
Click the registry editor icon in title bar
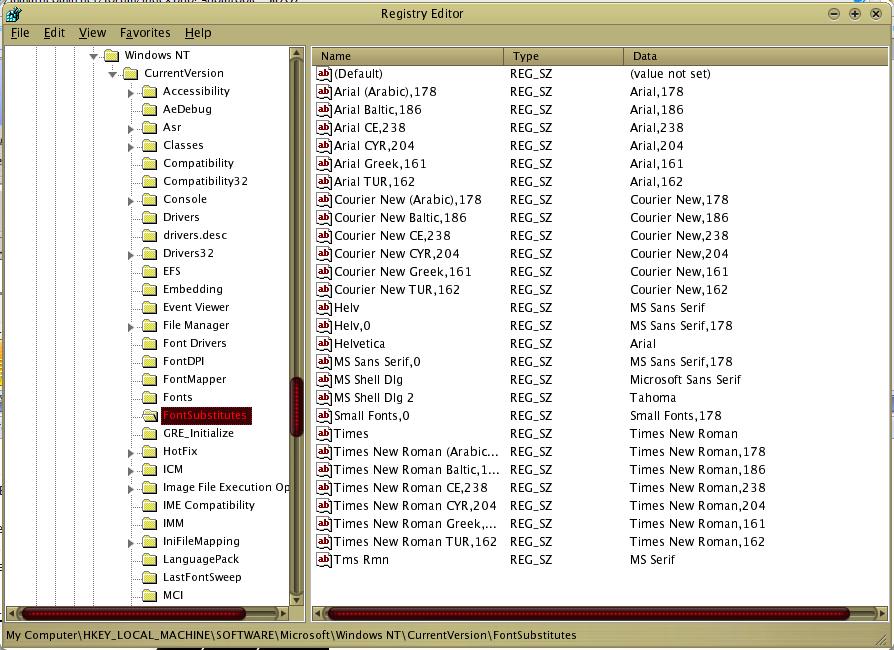(12, 13)
